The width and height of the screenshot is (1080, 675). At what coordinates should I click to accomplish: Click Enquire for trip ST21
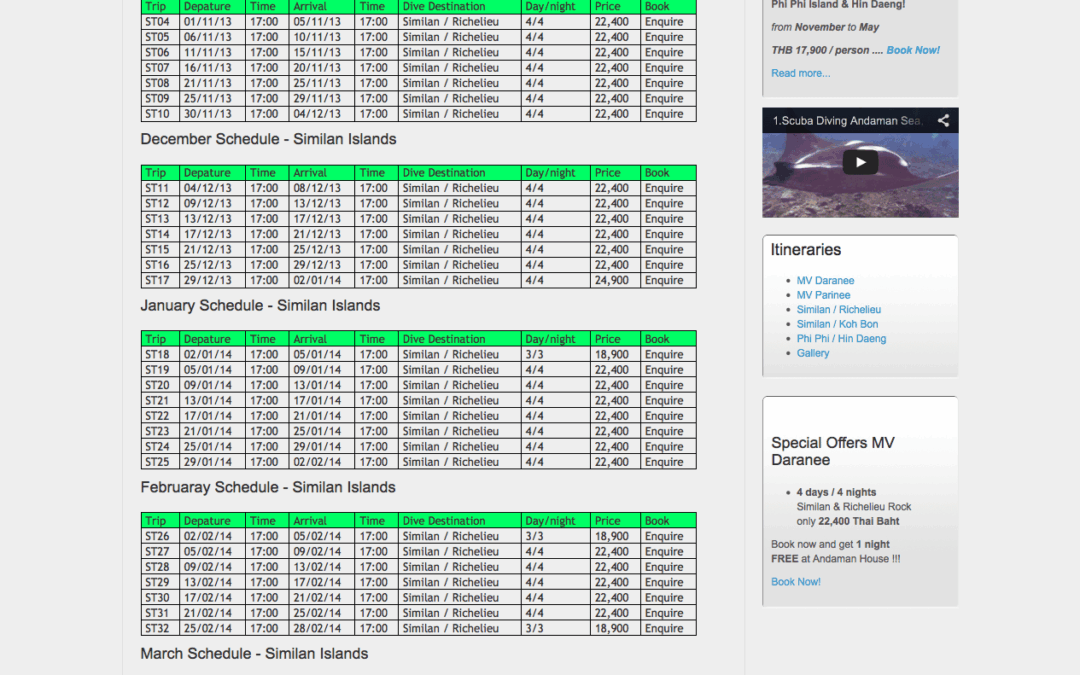click(664, 400)
